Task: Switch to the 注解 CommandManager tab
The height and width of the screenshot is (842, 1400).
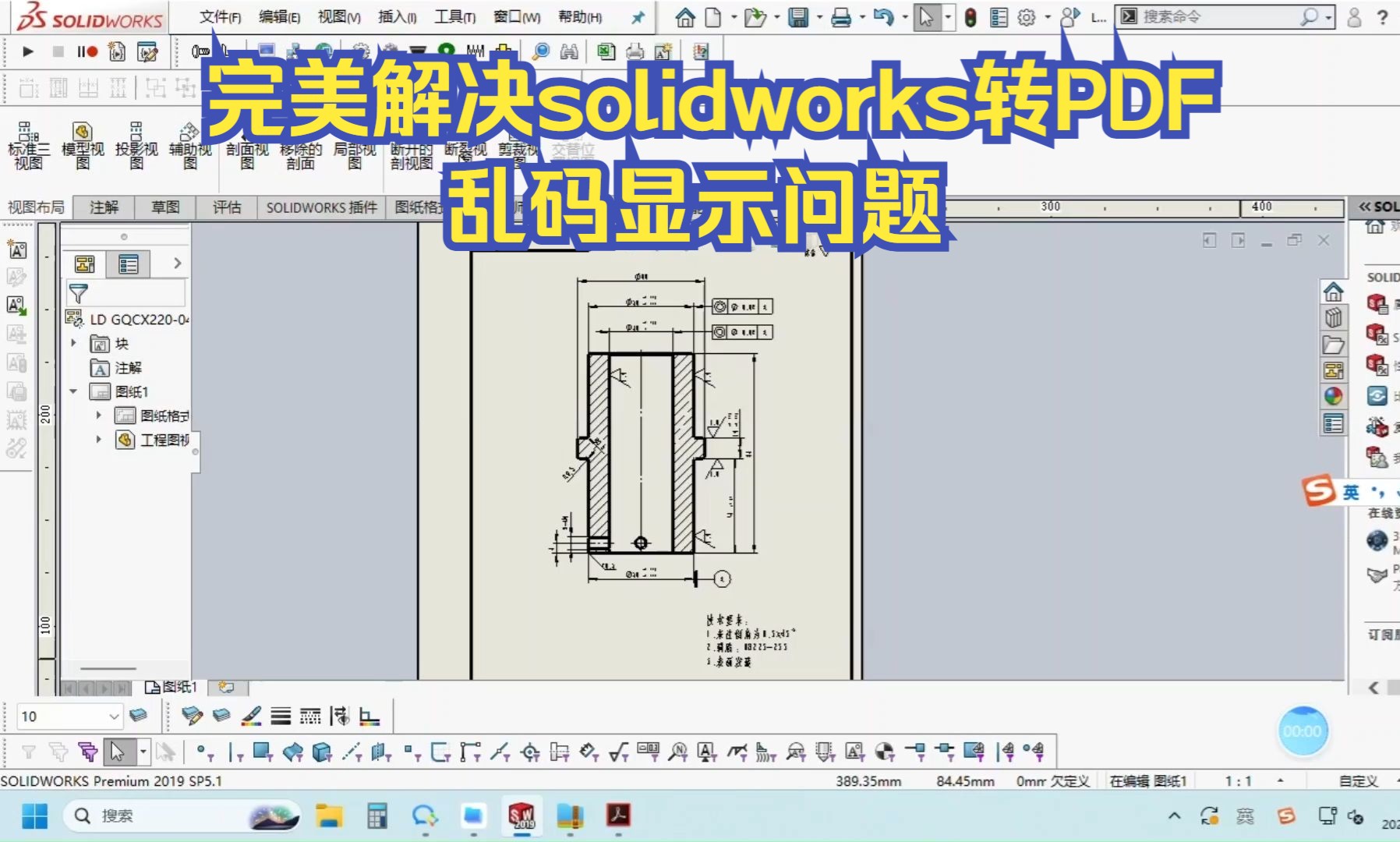Action: click(x=105, y=207)
